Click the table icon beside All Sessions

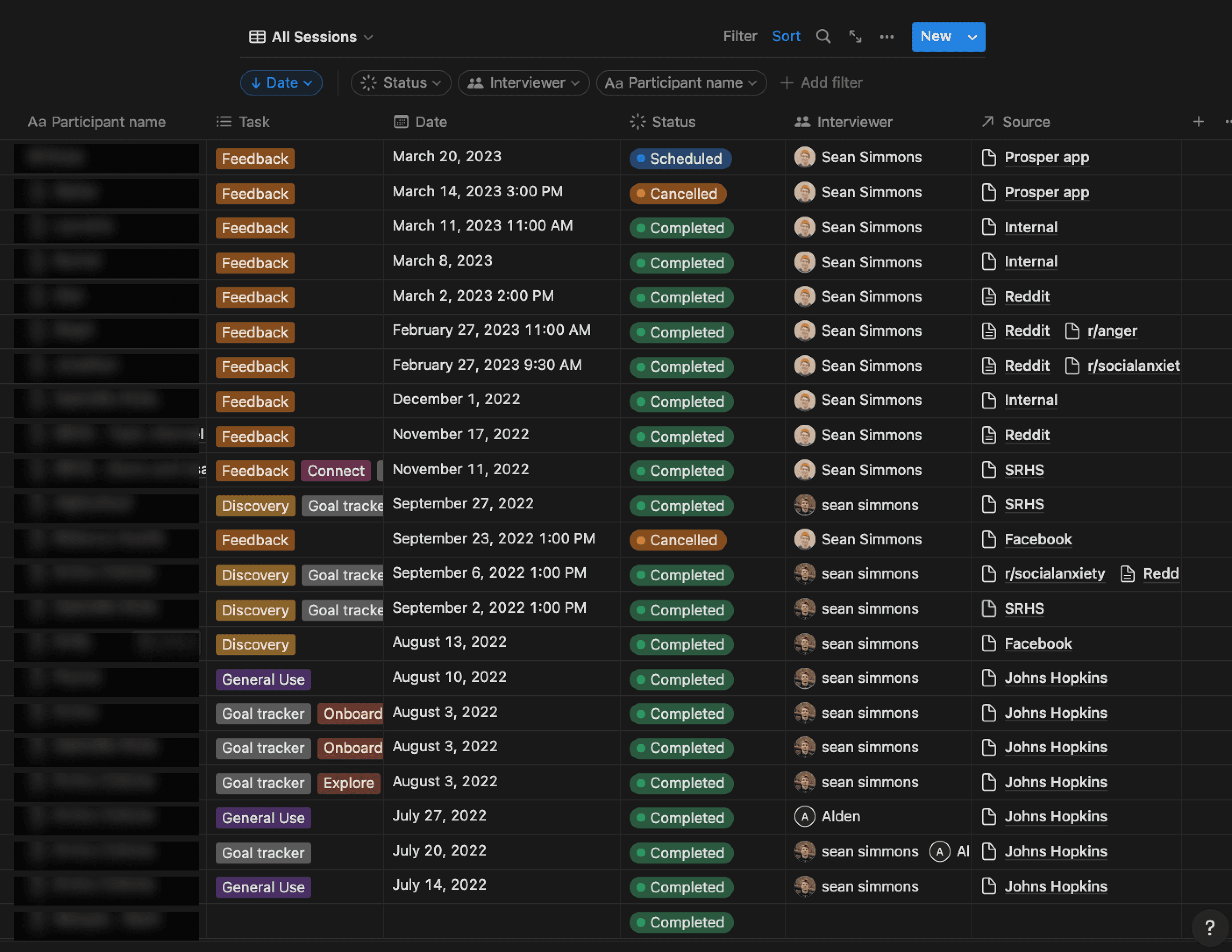pos(257,37)
